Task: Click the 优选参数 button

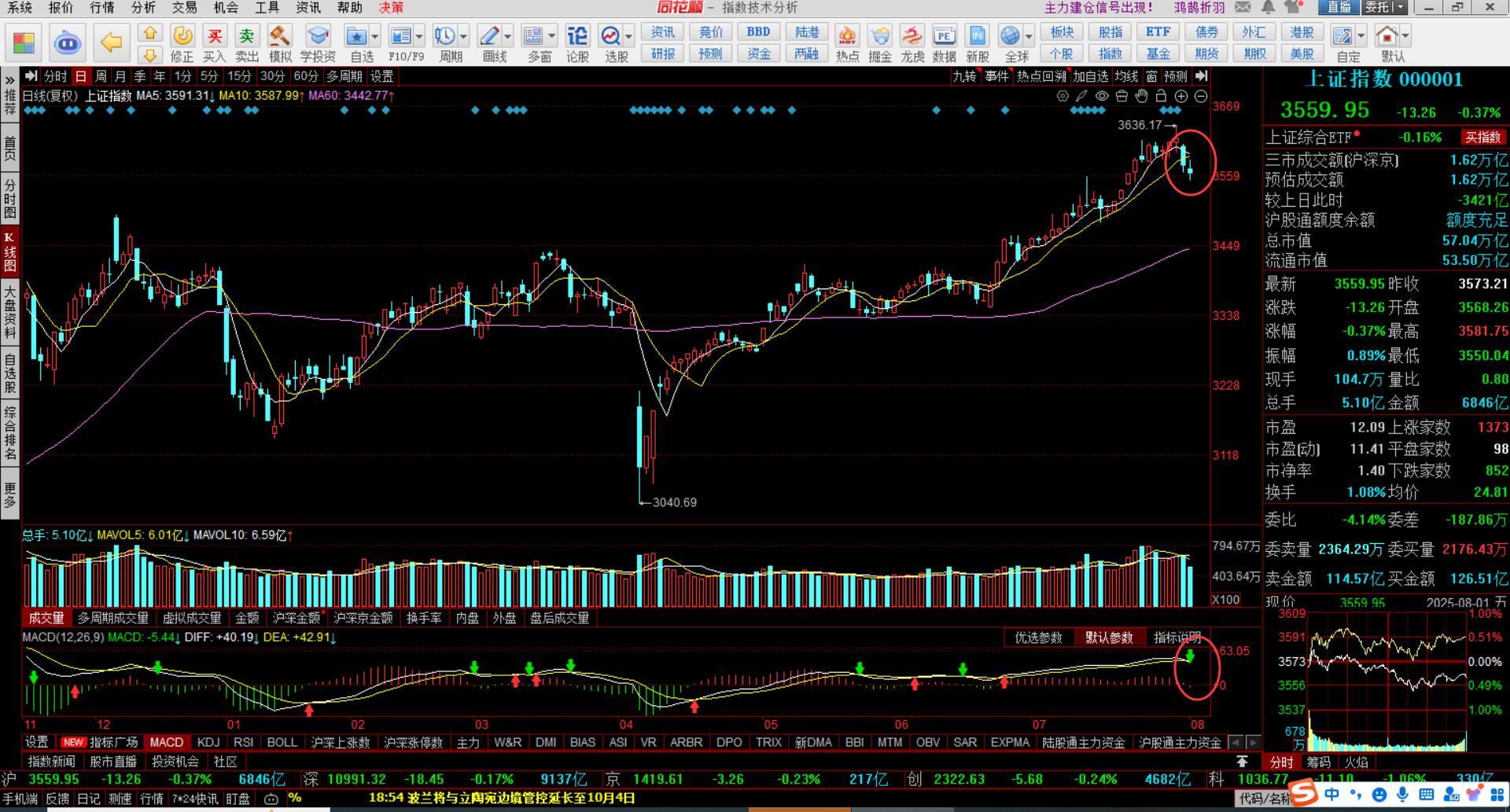Action: [1038, 637]
